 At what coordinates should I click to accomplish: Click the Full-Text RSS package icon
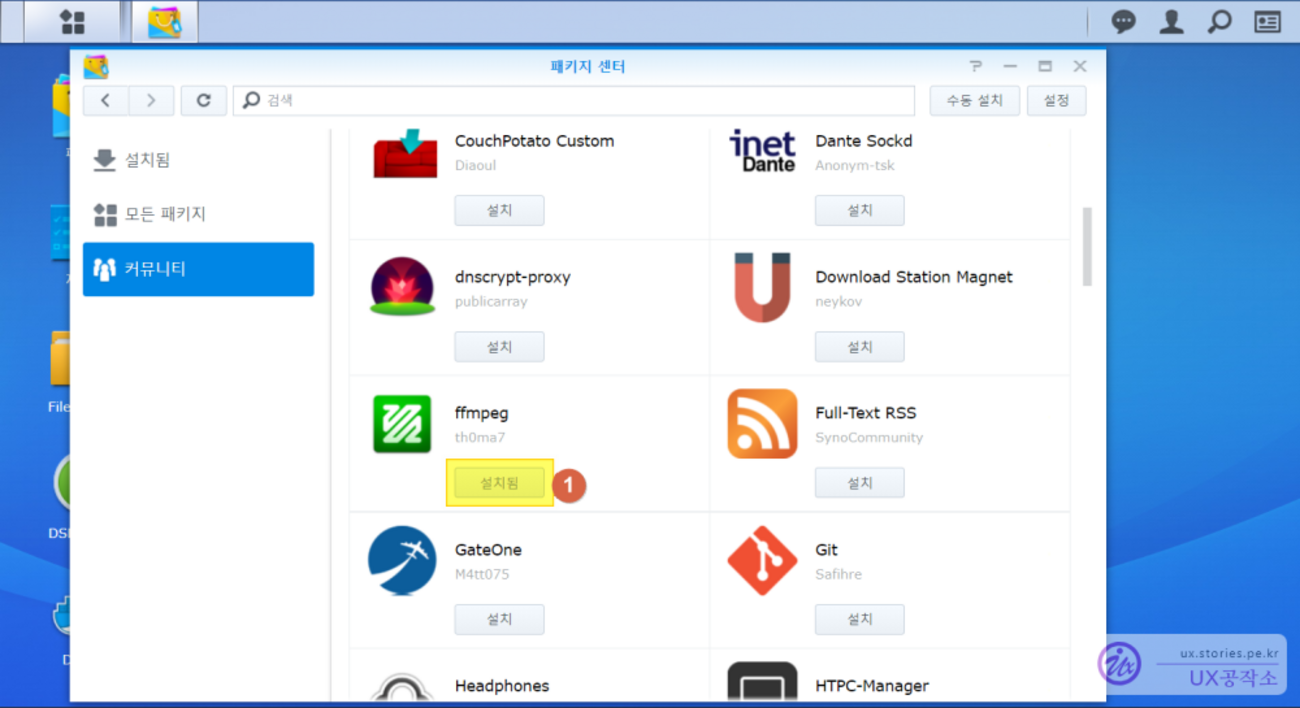(x=762, y=424)
